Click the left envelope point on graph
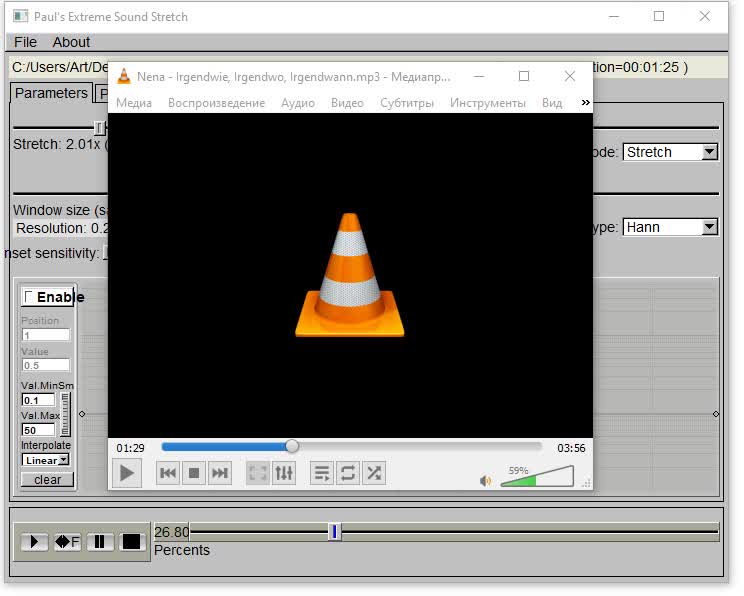The height and width of the screenshot is (596, 744). click(82, 414)
